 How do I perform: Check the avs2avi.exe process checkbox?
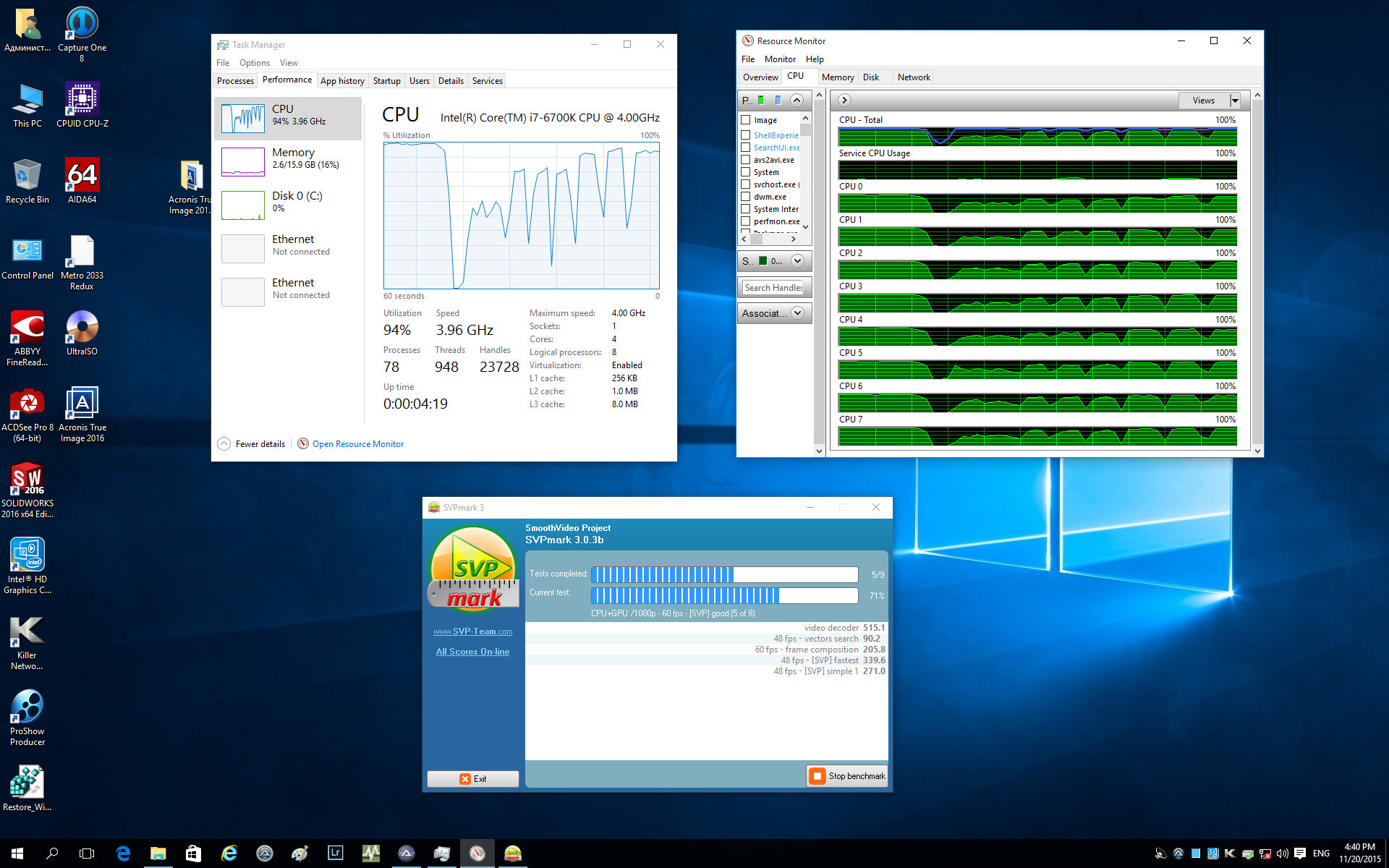[745, 160]
